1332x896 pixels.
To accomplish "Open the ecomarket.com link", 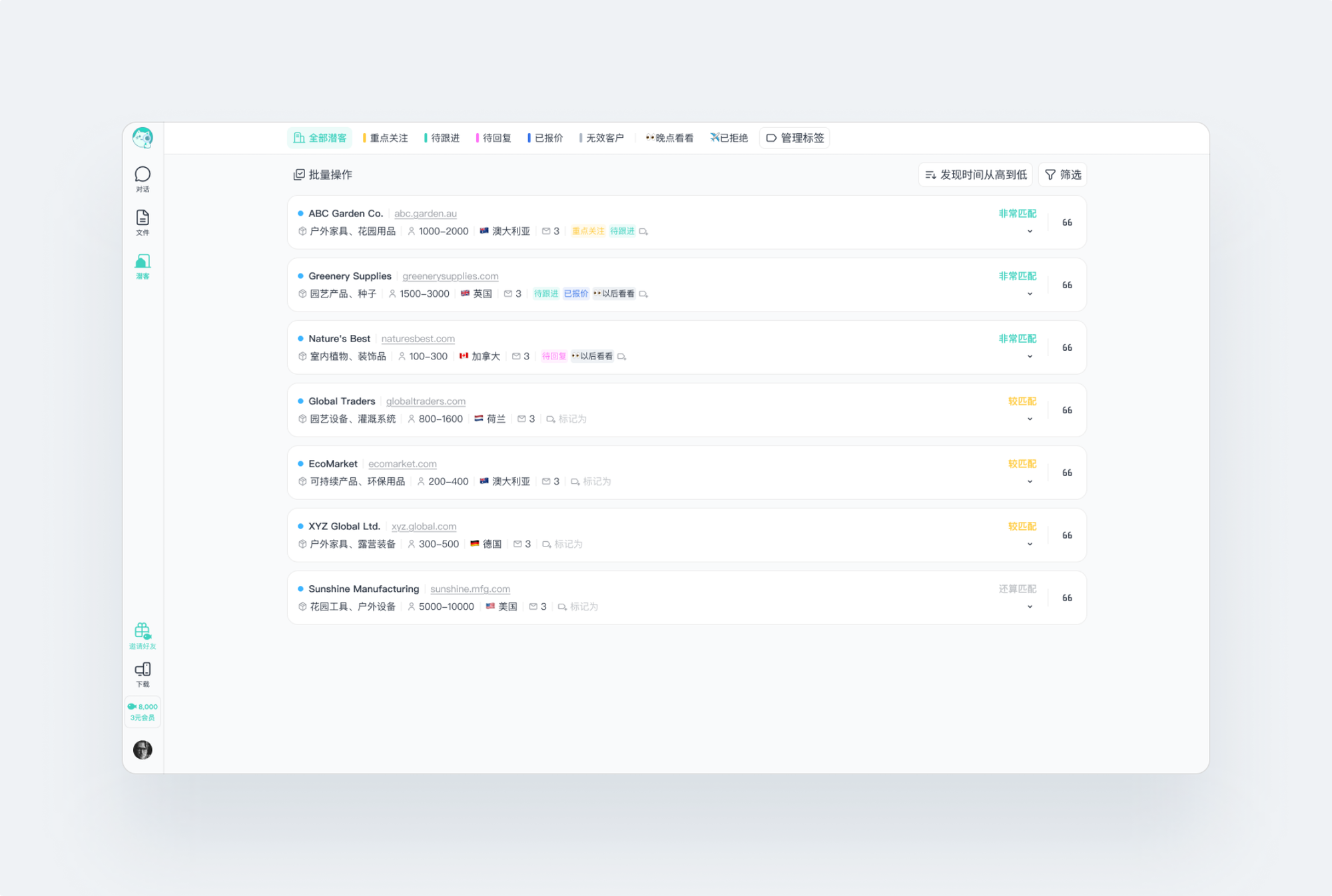I will (x=402, y=464).
